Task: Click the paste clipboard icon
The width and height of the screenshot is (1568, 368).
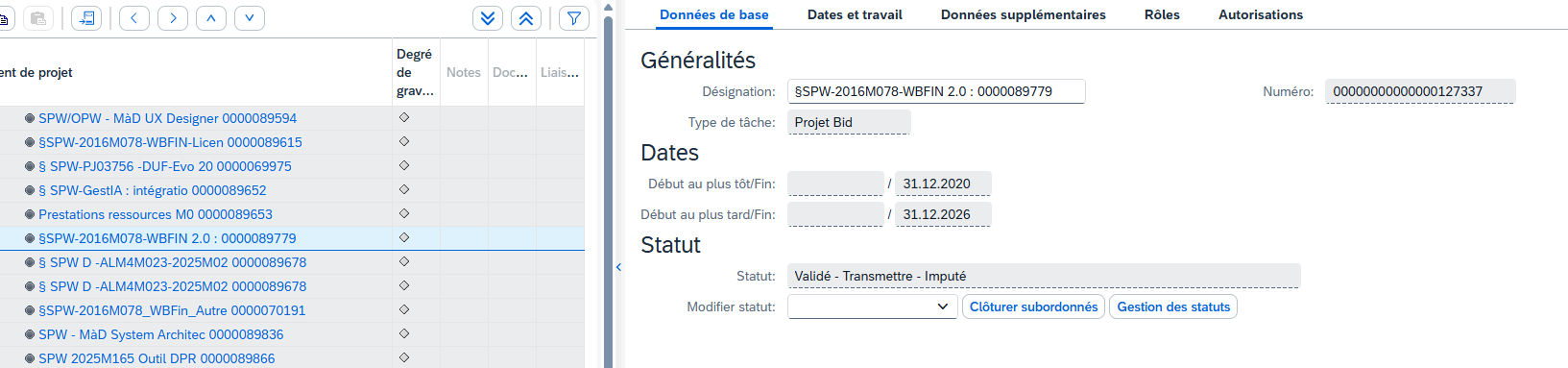Action: point(38,18)
